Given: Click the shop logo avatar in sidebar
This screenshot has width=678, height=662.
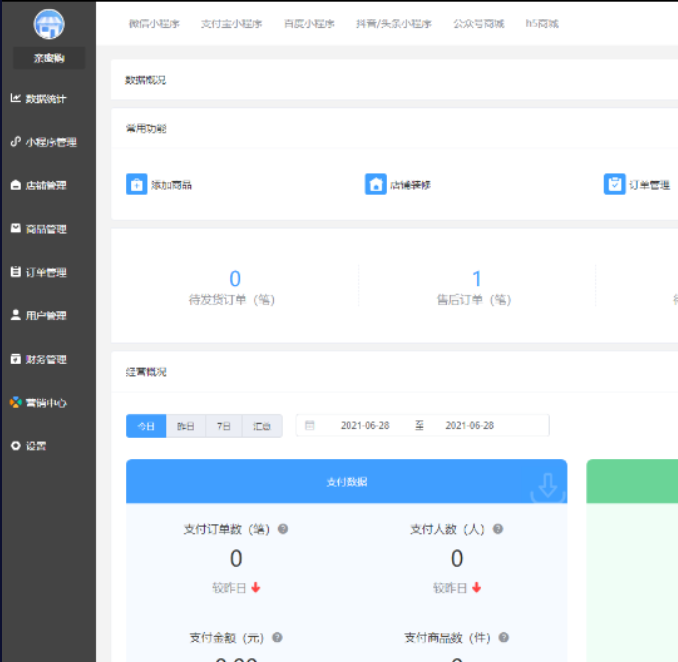Looking at the screenshot, I should [x=48, y=24].
